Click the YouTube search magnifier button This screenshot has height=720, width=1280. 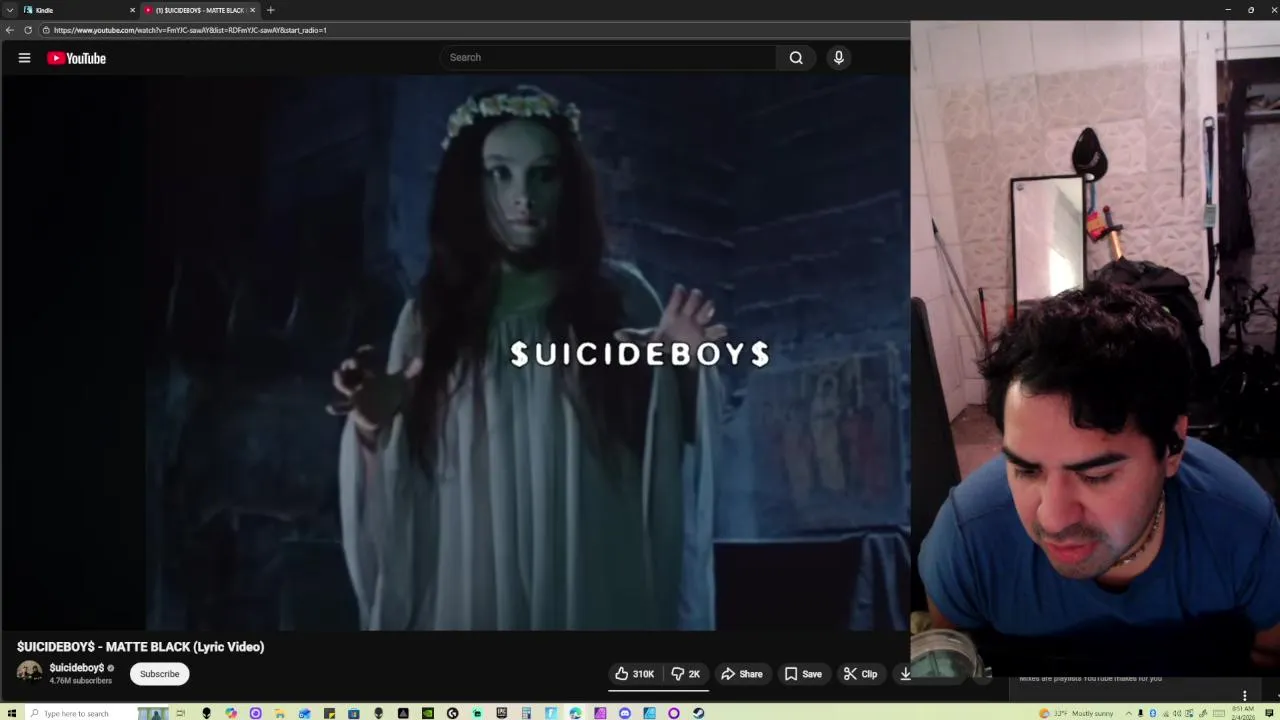point(796,57)
